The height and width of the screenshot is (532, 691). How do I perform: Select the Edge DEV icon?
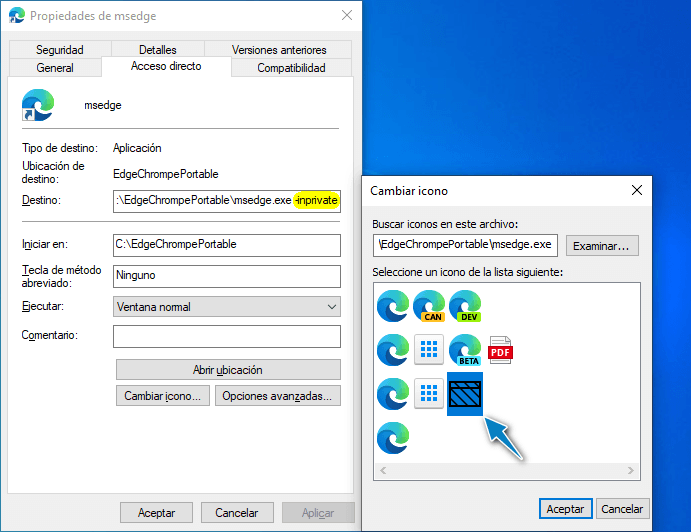point(465,305)
